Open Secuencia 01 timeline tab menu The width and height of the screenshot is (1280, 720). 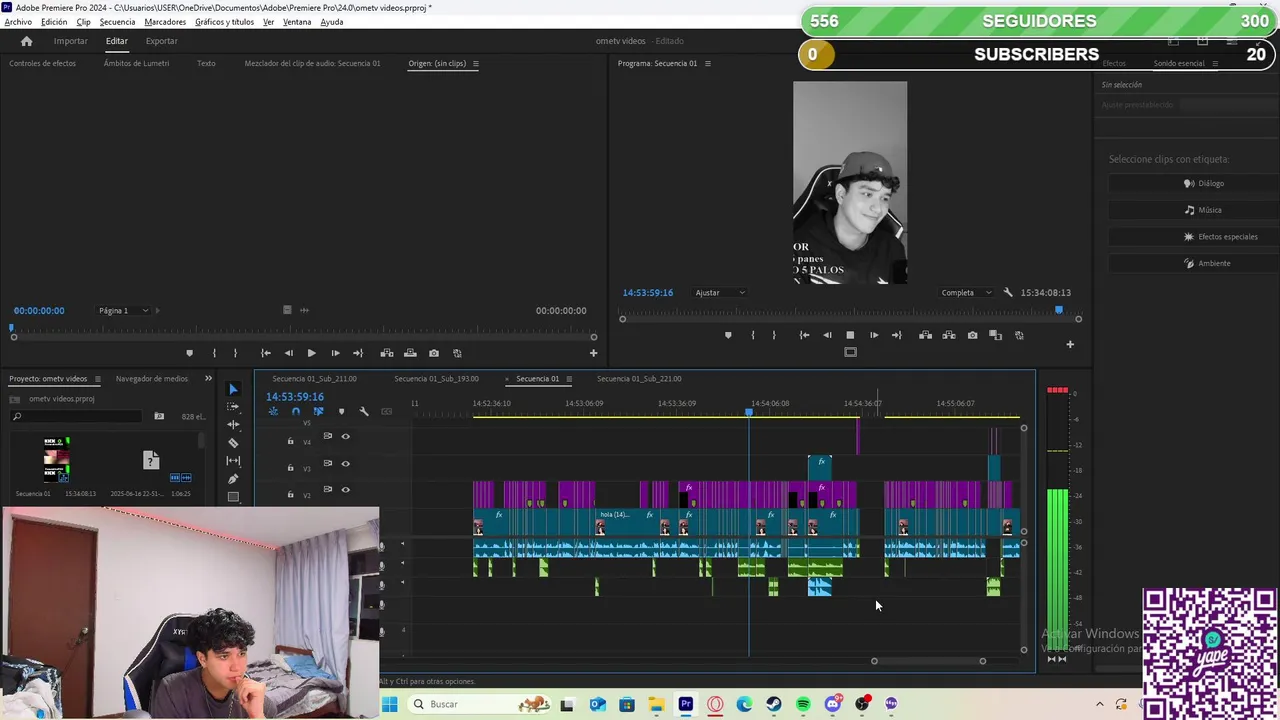coord(569,379)
